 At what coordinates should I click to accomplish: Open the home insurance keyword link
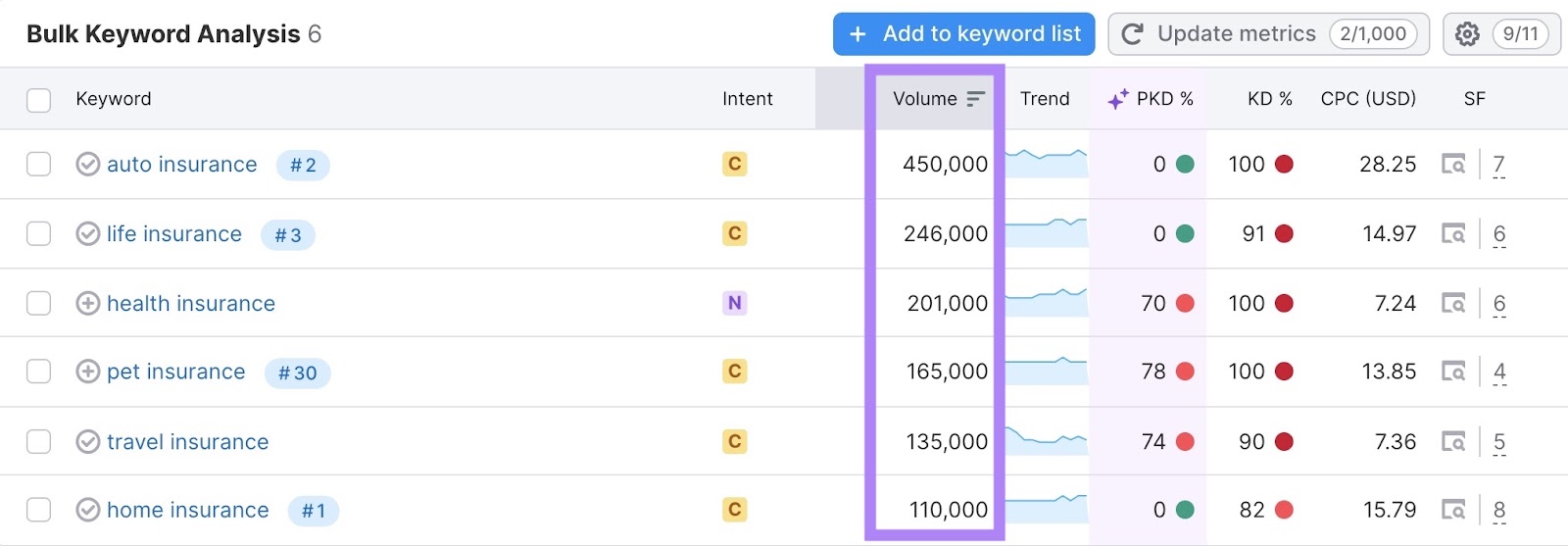(x=187, y=511)
